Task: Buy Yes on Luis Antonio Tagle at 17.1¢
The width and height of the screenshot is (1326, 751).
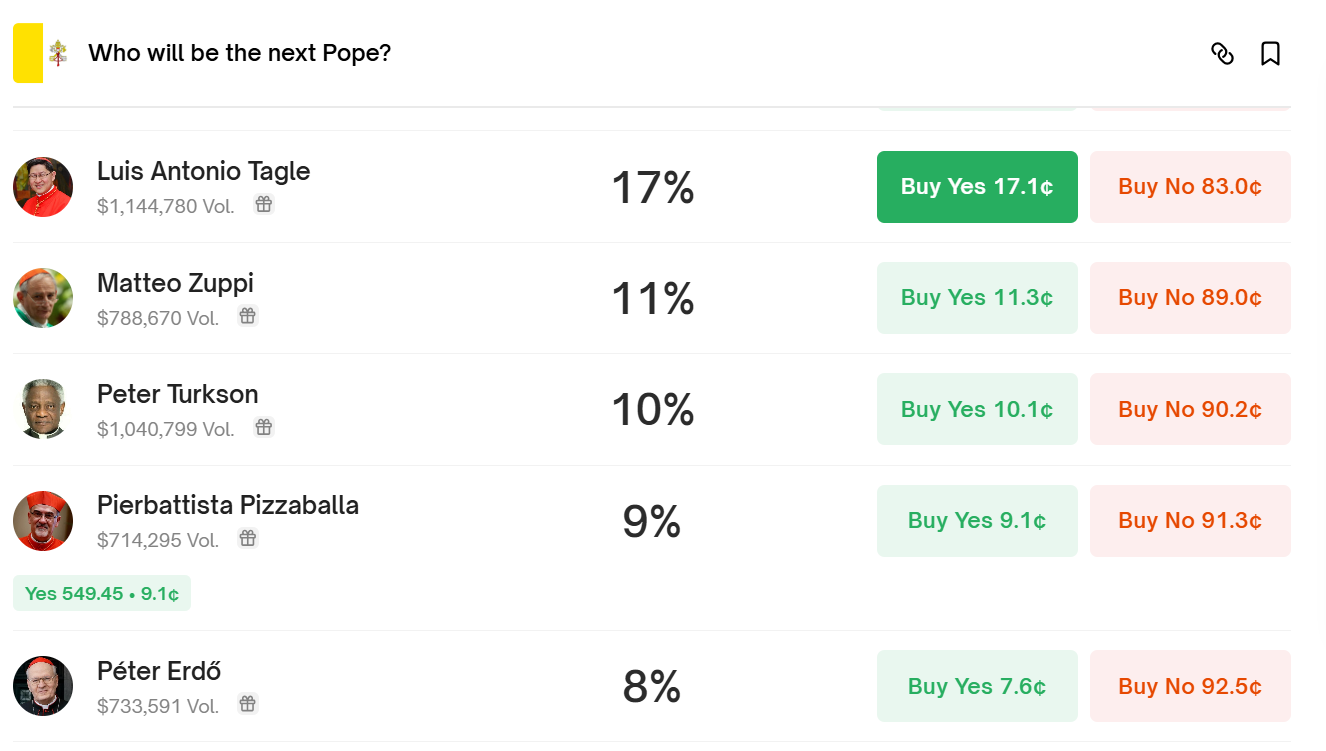Action: (x=976, y=187)
